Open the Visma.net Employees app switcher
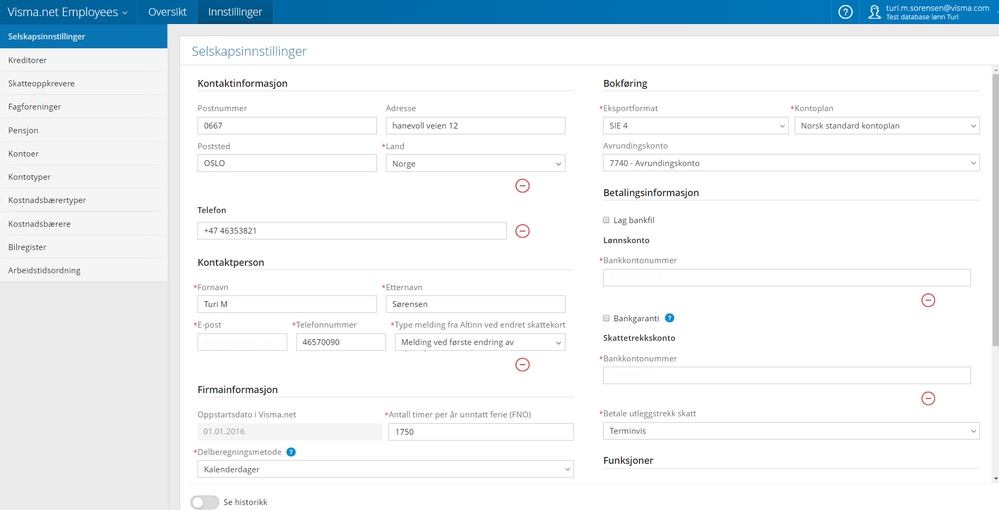This screenshot has width=999, height=510. (68, 12)
